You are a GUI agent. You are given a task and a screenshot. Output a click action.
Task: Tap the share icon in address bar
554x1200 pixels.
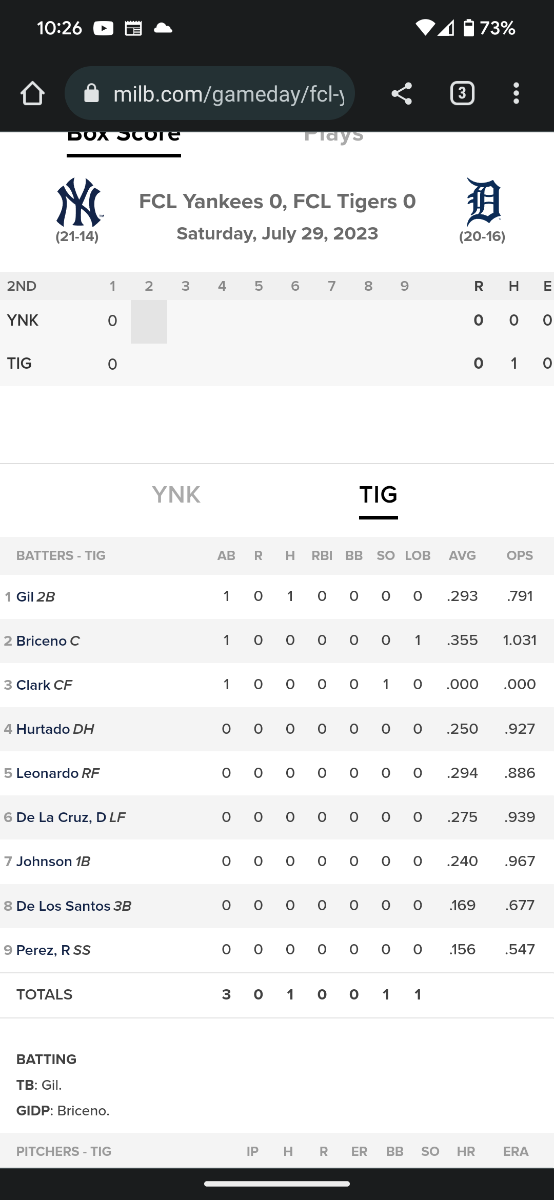click(x=401, y=94)
